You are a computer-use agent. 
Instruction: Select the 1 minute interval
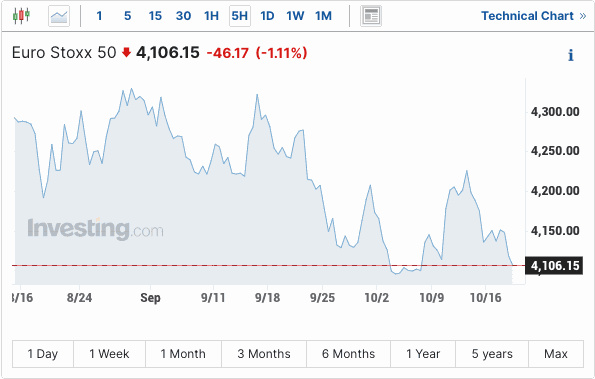[x=99, y=16]
